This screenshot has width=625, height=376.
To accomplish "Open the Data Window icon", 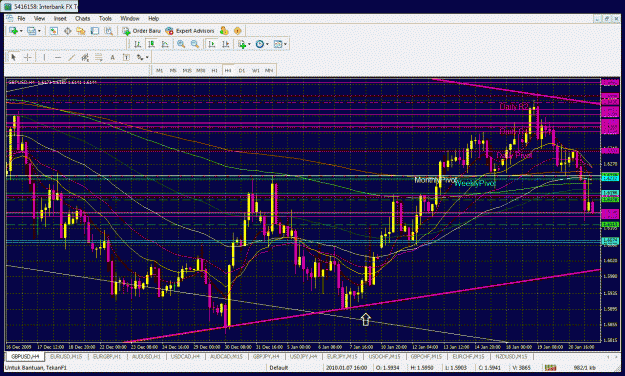I will pyautogui.click(x=67, y=31).
